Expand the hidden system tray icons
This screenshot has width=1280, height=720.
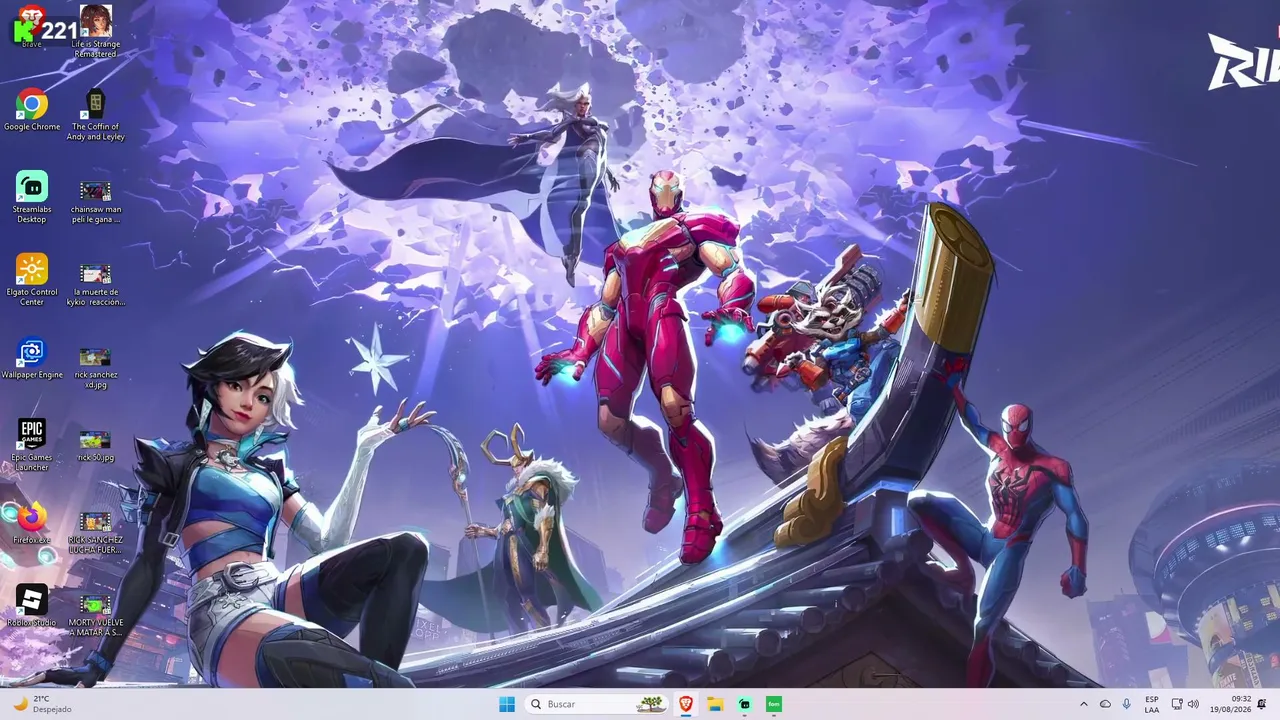click(1083, 704)
